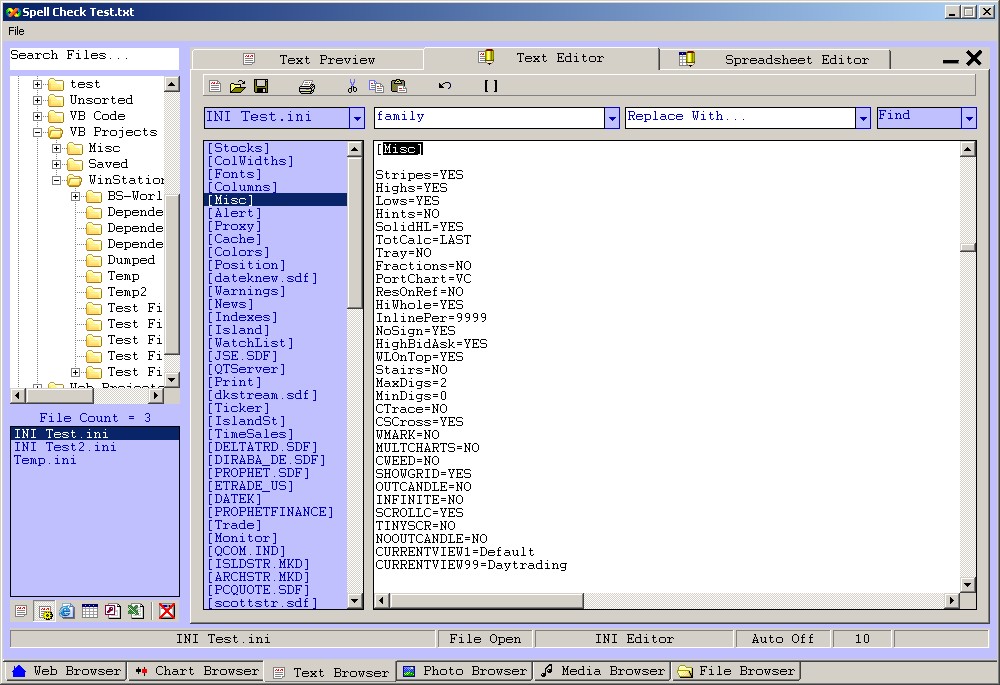
Task: Click the undo arrow icon
Action: 445,85
